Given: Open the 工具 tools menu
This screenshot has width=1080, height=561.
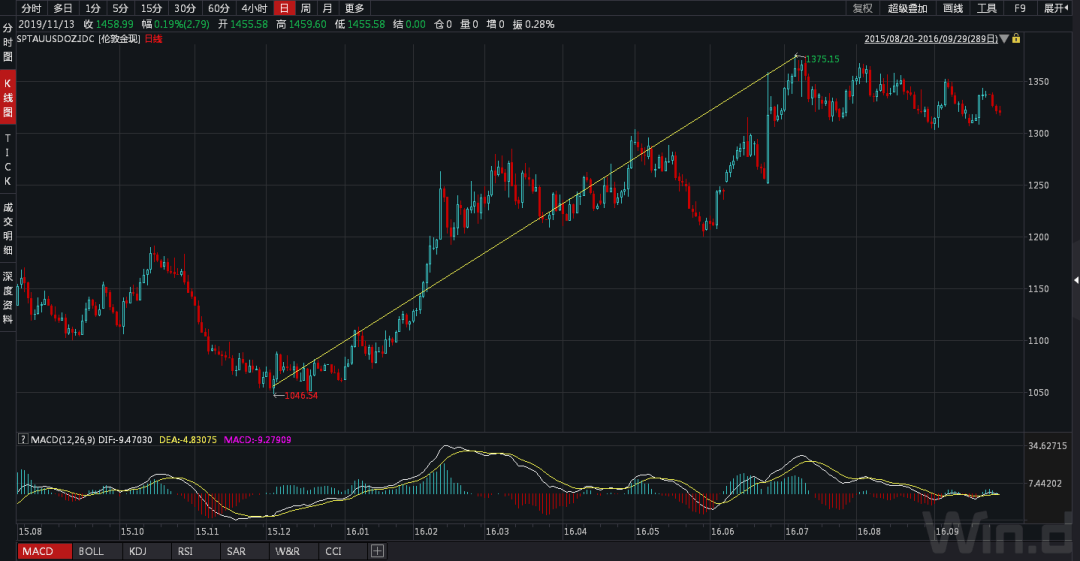Looking at the screenshot, I should (x=986, y=8).
